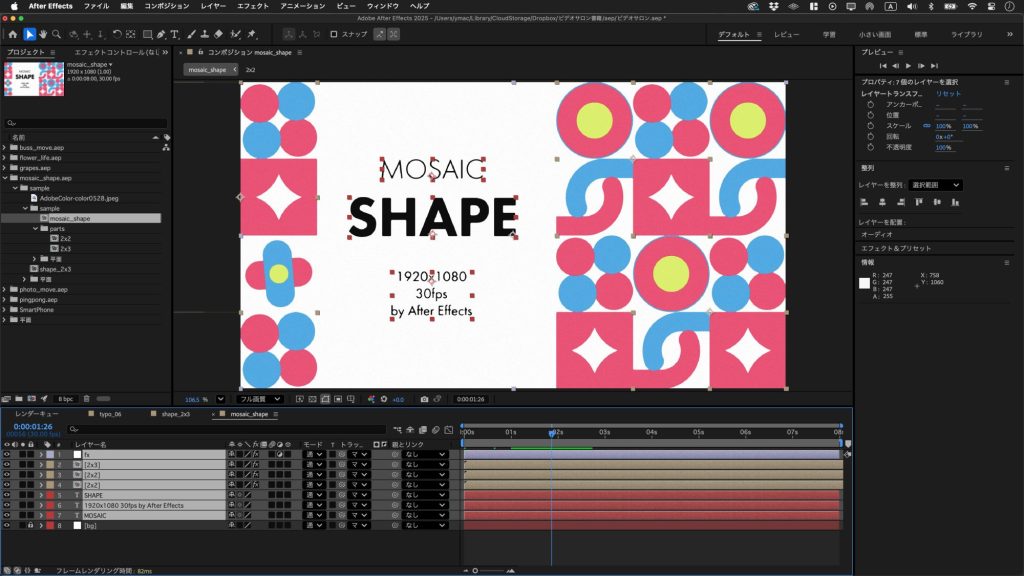Switch to the typo_06 timeline tab
The width and height of the screenshot is (1024, 576).
tap(109, 413)
